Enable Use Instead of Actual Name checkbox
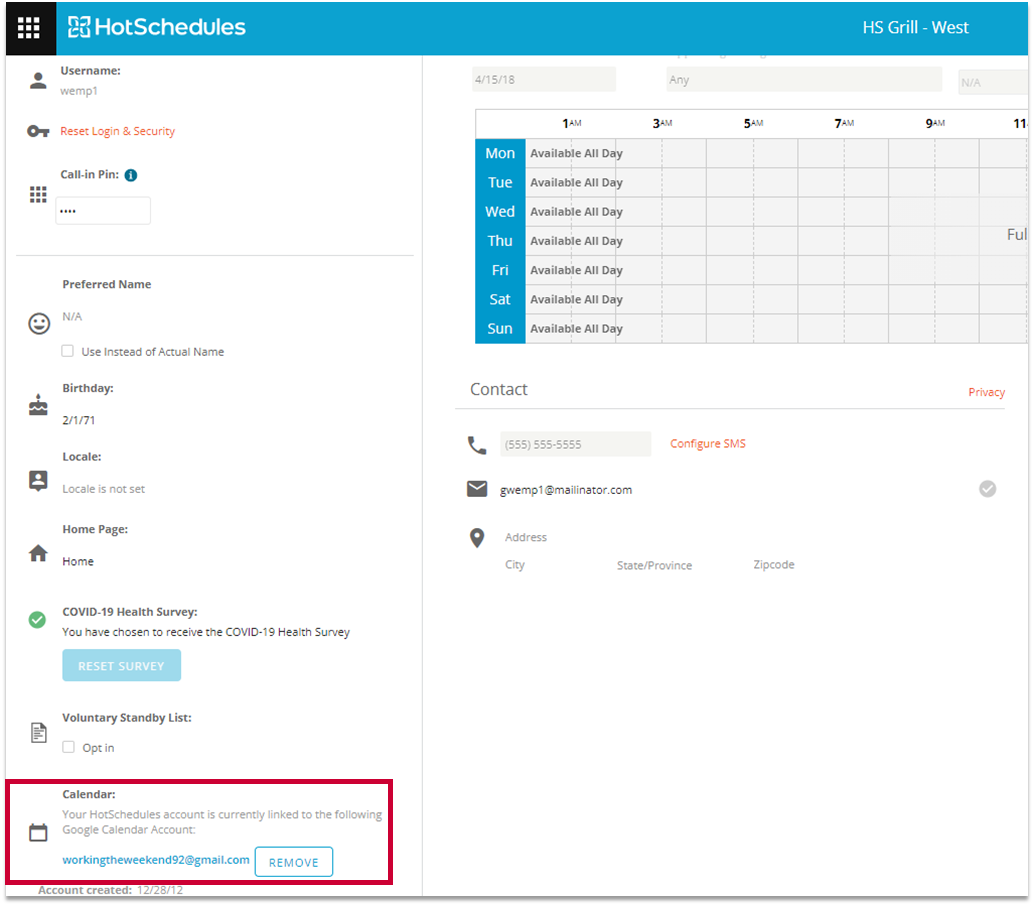This screenshot has height=906, width=1034. click(x=68, y=352)
